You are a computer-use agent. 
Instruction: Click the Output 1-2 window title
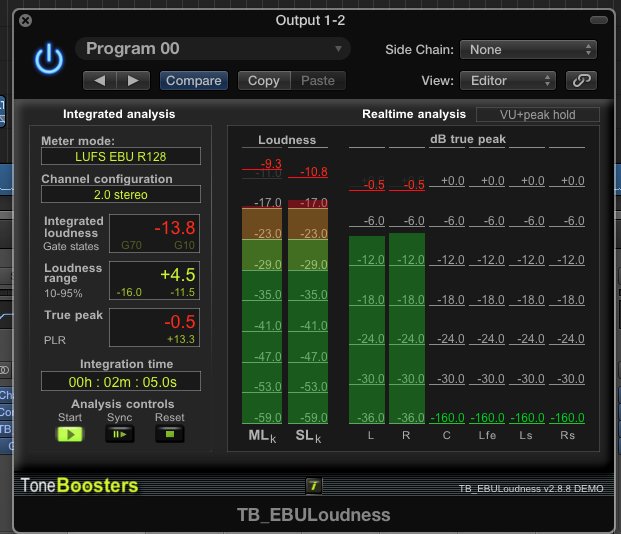pos(310,20)
